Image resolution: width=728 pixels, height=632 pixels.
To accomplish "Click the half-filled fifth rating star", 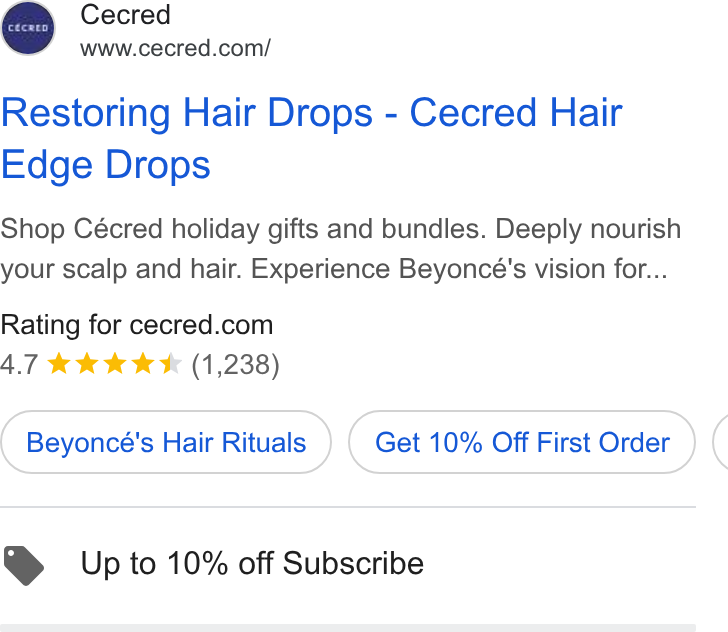I will tap(170, 364).
